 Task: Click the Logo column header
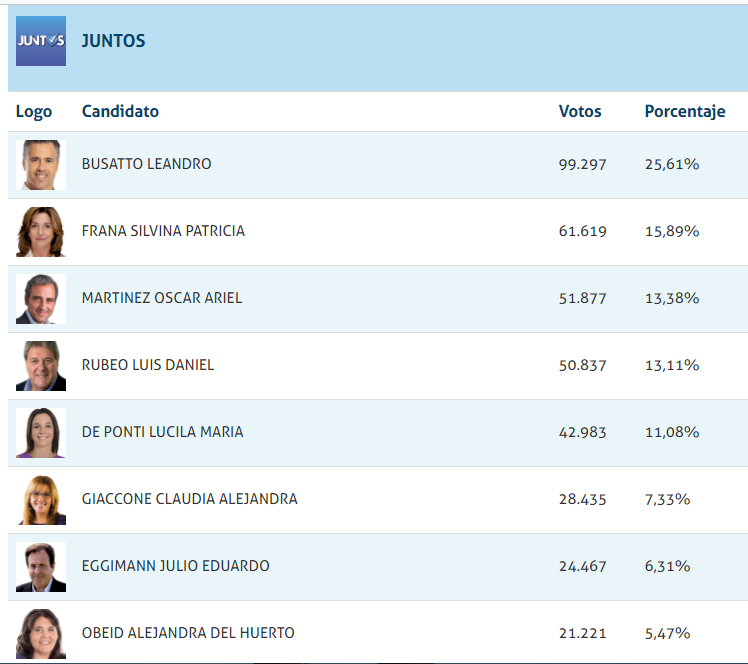point(34,112)
